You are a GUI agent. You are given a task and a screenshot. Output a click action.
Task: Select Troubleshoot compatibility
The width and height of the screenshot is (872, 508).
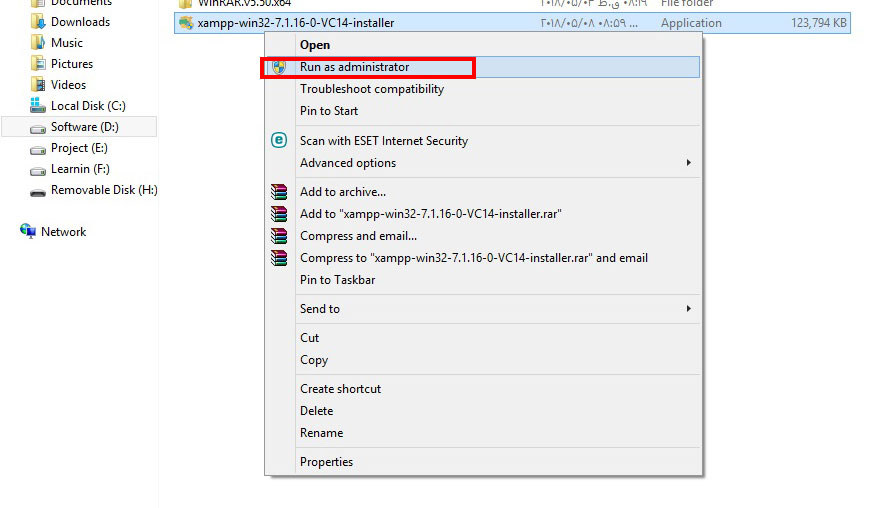pyautogui.click(x=371, y=89)
